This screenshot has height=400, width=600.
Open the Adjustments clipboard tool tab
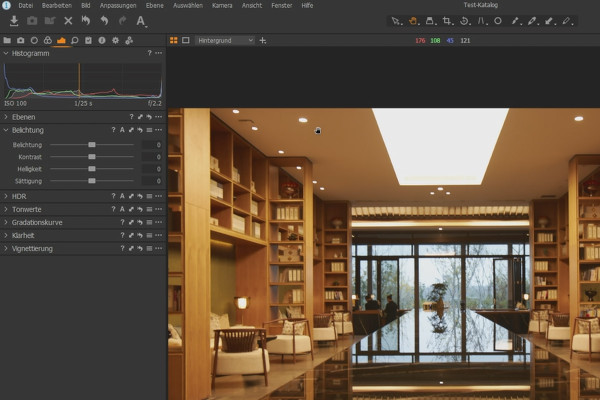pos(88,40)
